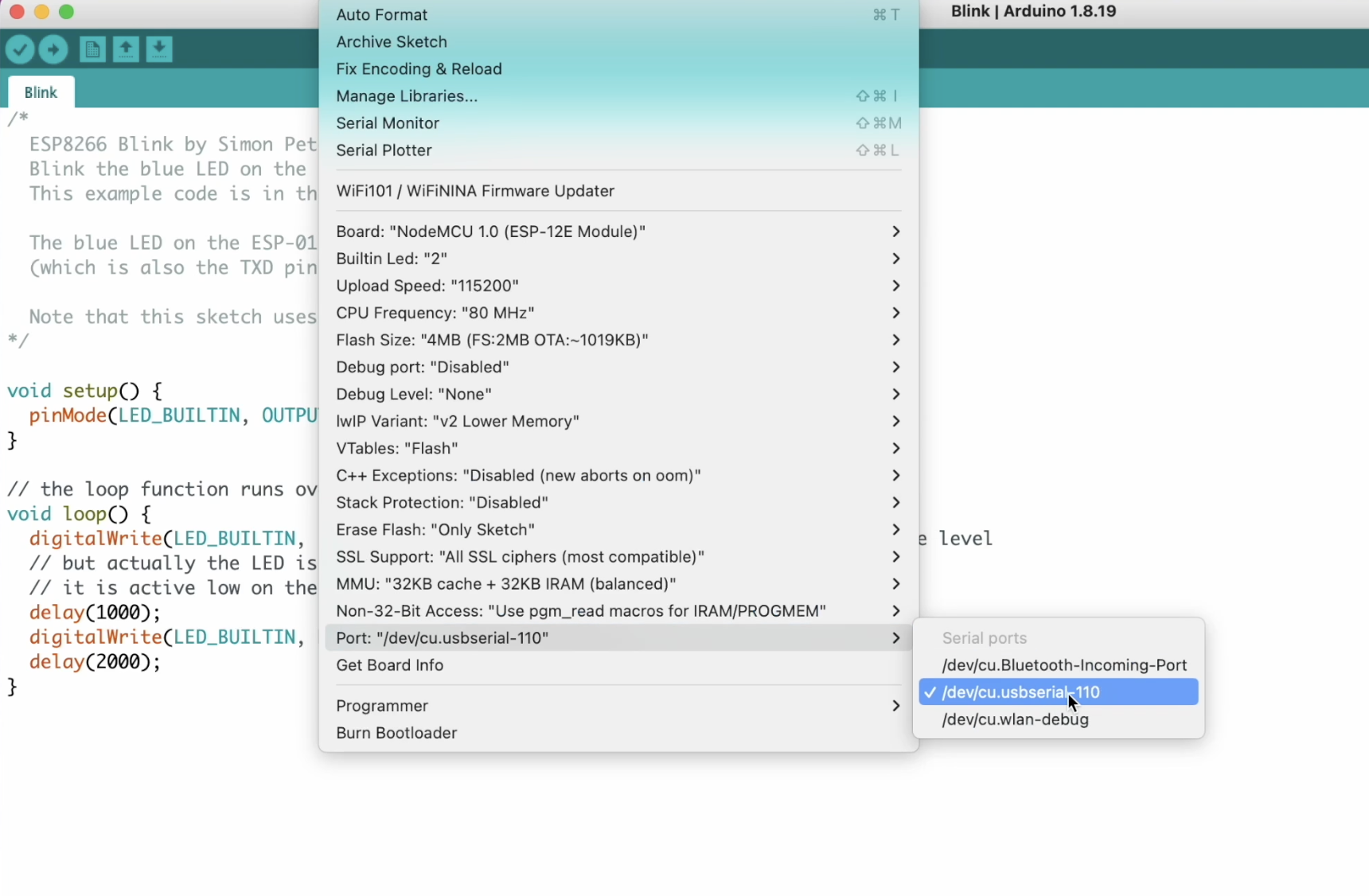Image resolution: width=1369 pixels, height=896 pixels.
Task: Launch the Serial Plotter
Action: (618, 150)
